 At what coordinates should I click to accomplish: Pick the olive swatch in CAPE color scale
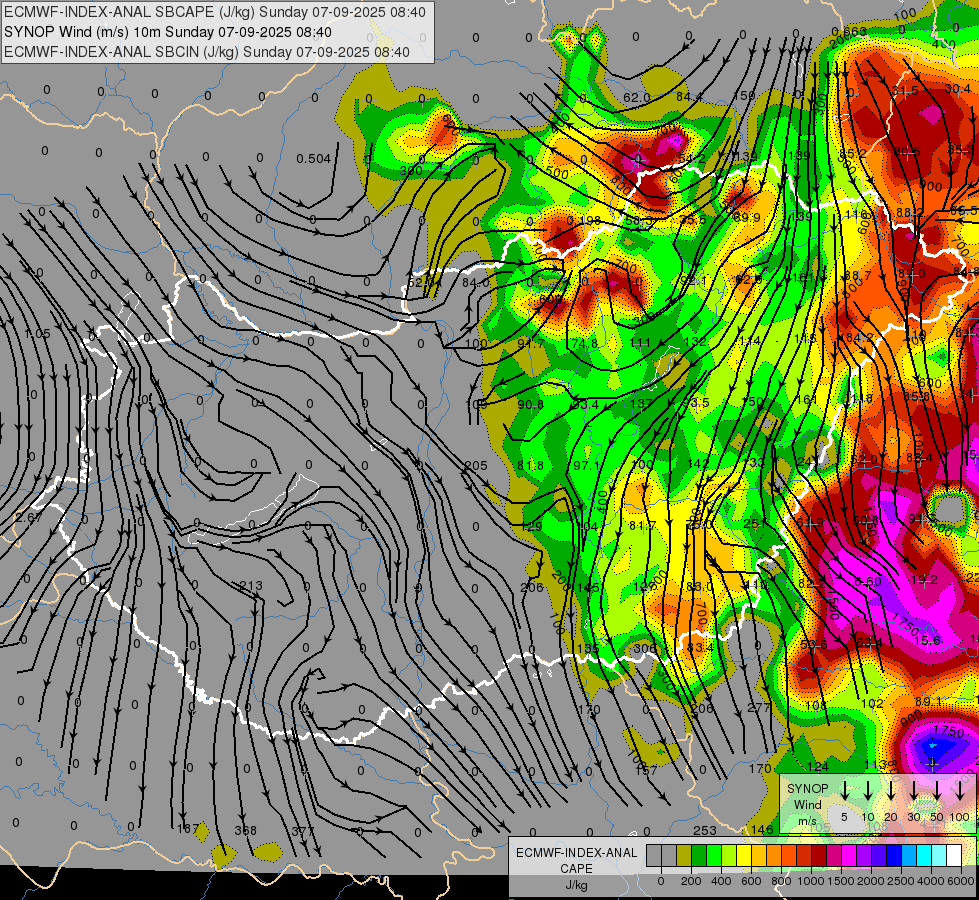684,856
